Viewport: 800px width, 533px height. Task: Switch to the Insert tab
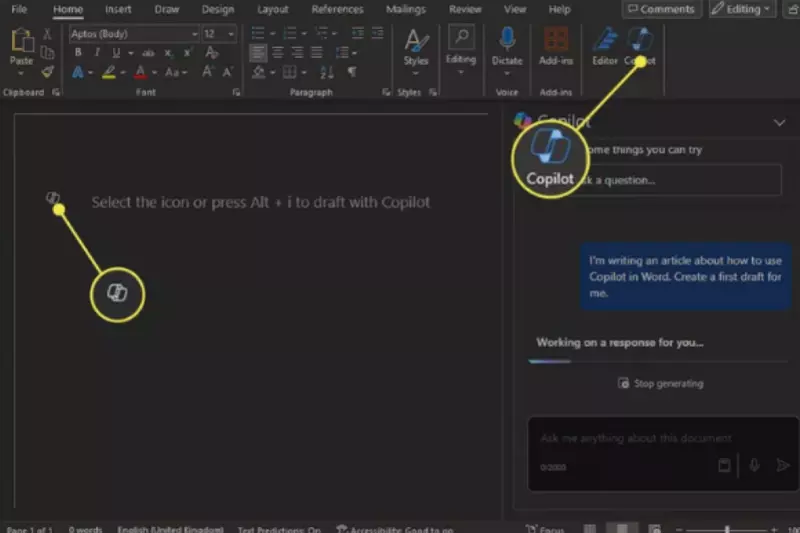(x=118, y=9)
